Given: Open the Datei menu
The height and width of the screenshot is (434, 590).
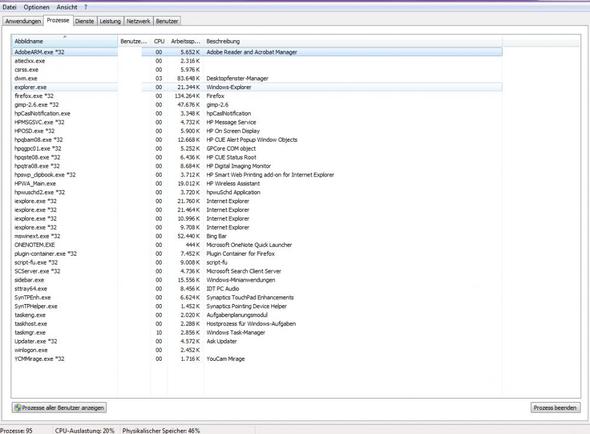Looking at the screenshot, I should click(x=9, y=7).
